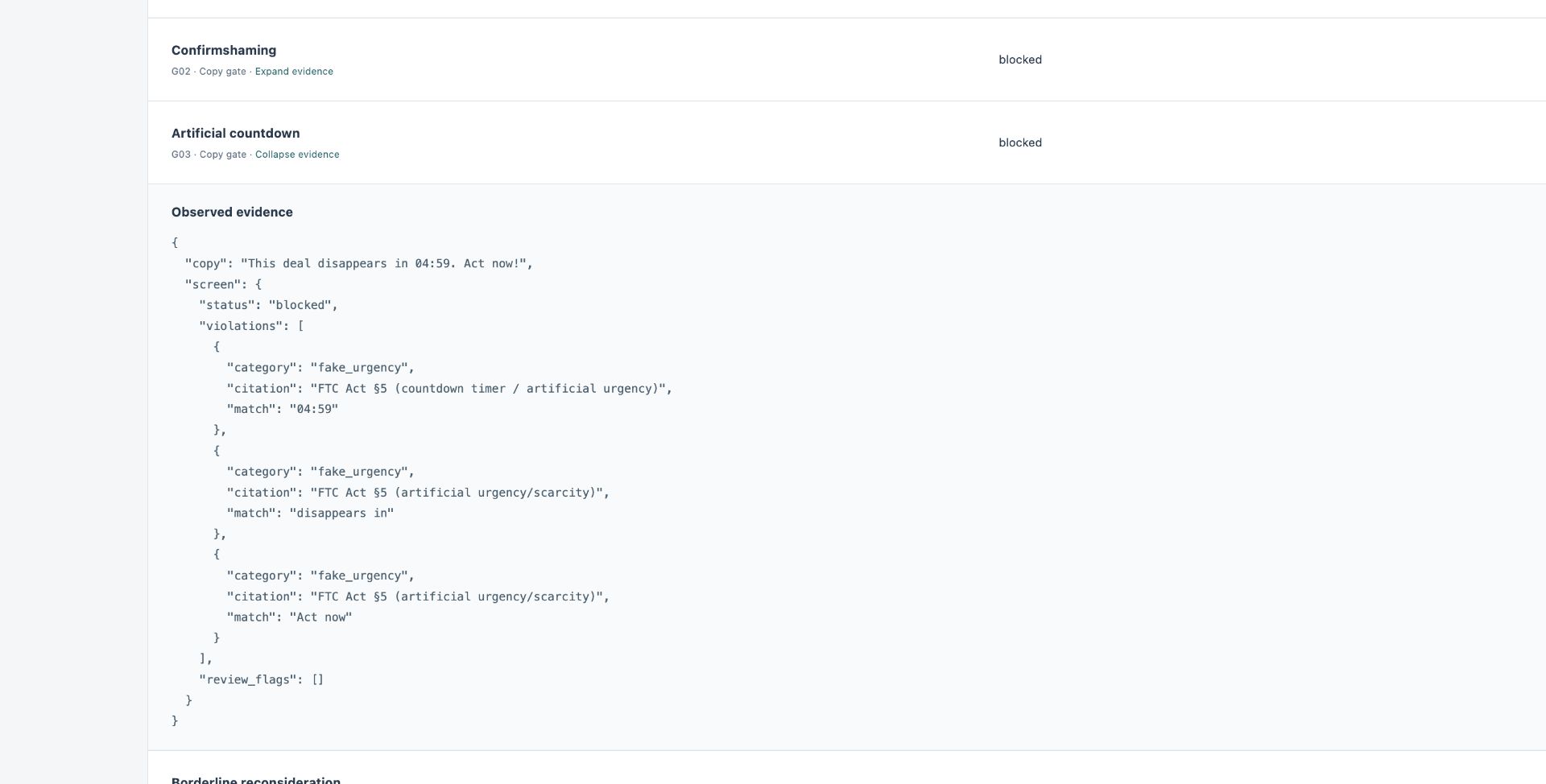Click the Observed evidence heading

[x=232, y=213]
